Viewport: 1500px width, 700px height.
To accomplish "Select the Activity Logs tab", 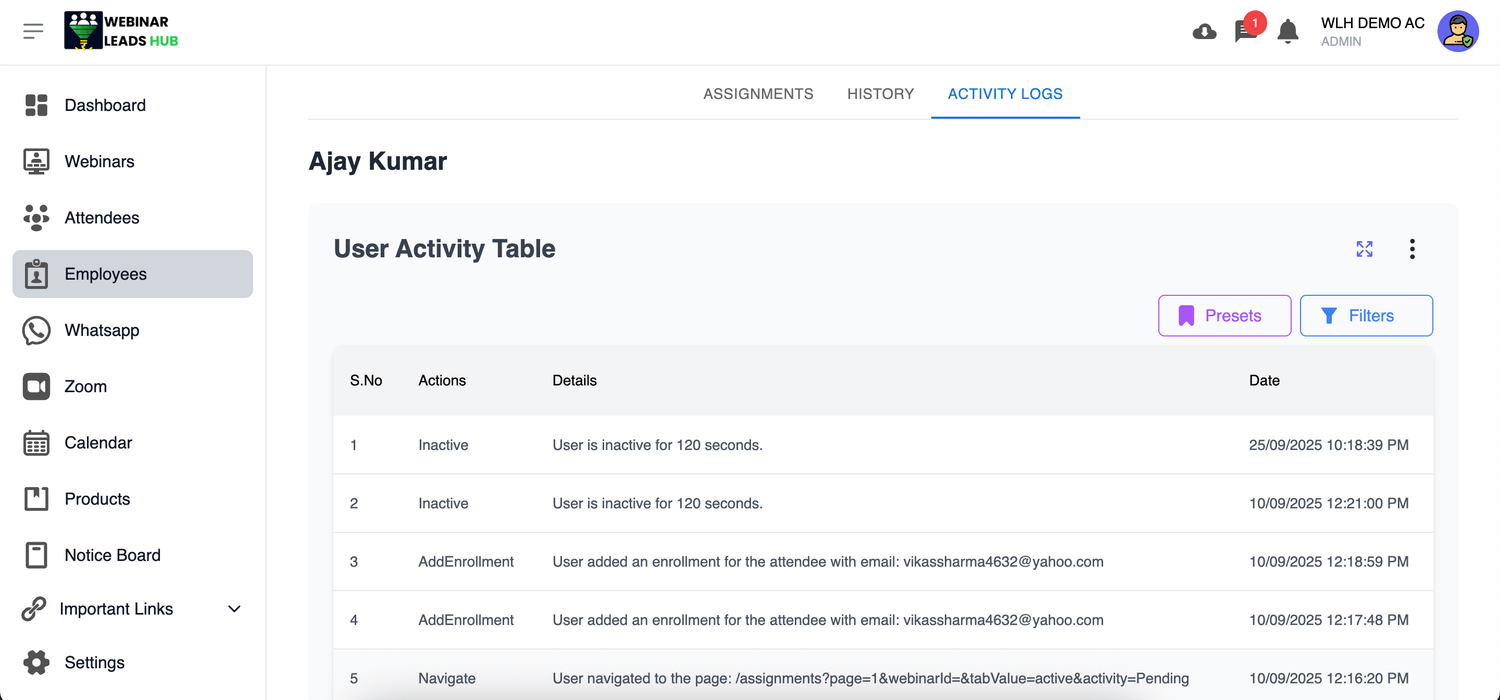I will click(x=1005, y=94).
